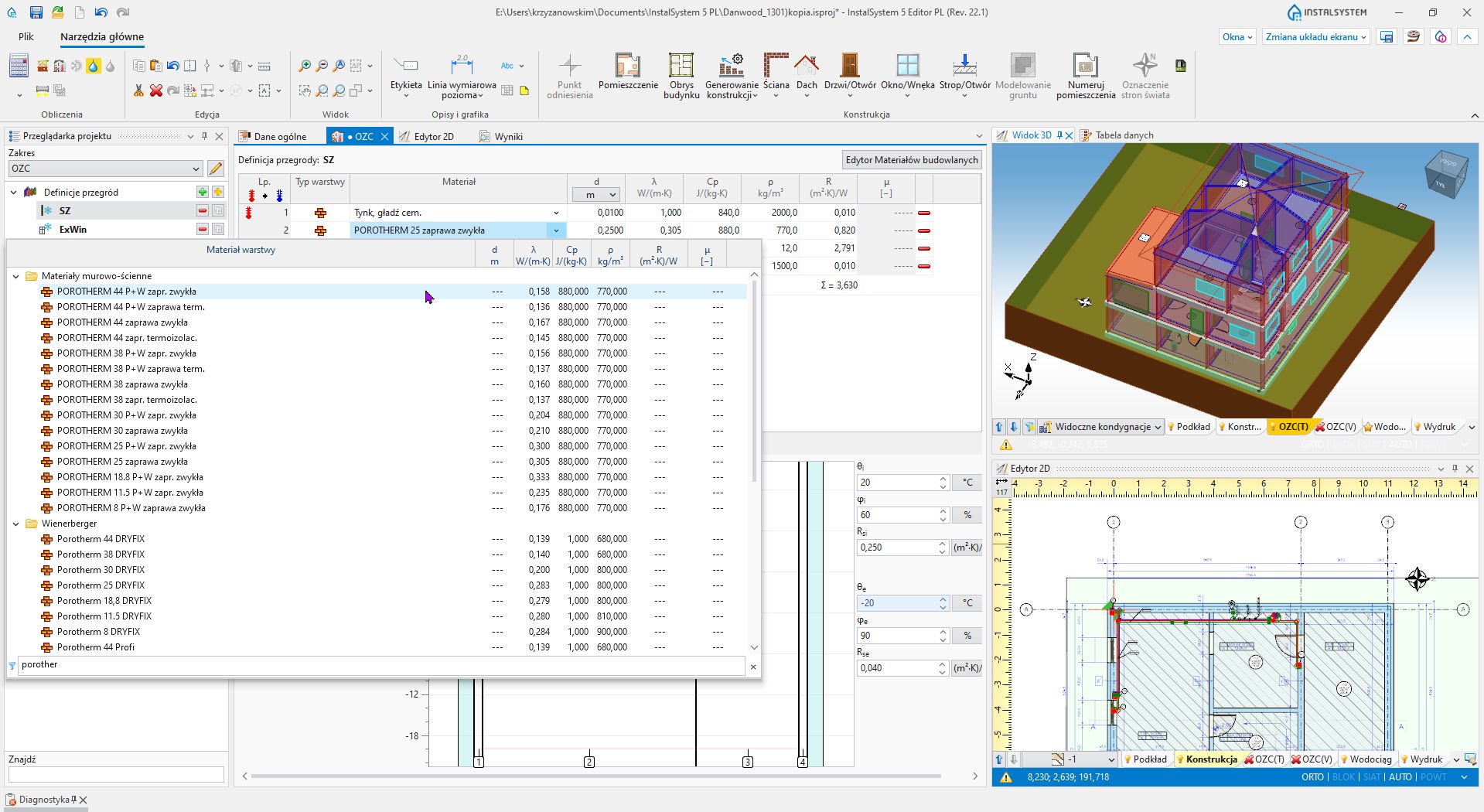Open the Okna dropdown
The height and width of the screenshot is (812, 1484).
1237,36
